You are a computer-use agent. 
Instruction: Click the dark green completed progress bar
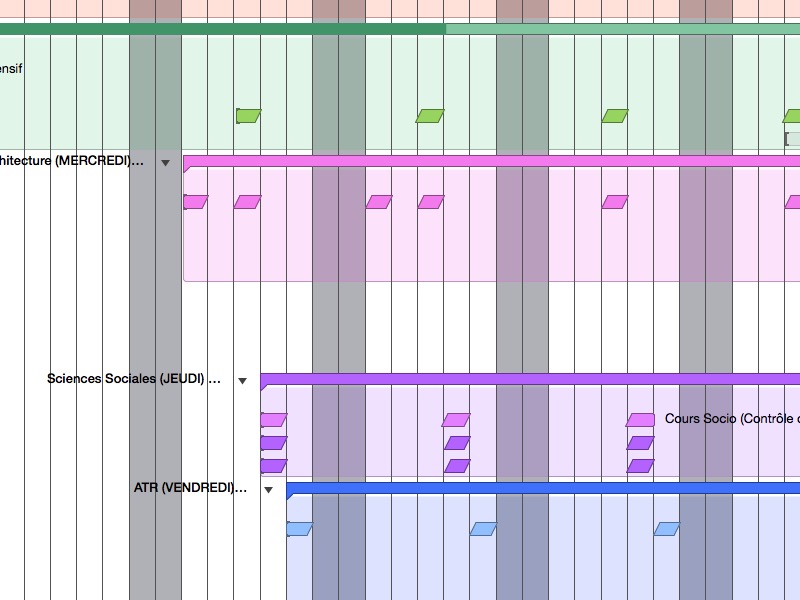point(220,29)
